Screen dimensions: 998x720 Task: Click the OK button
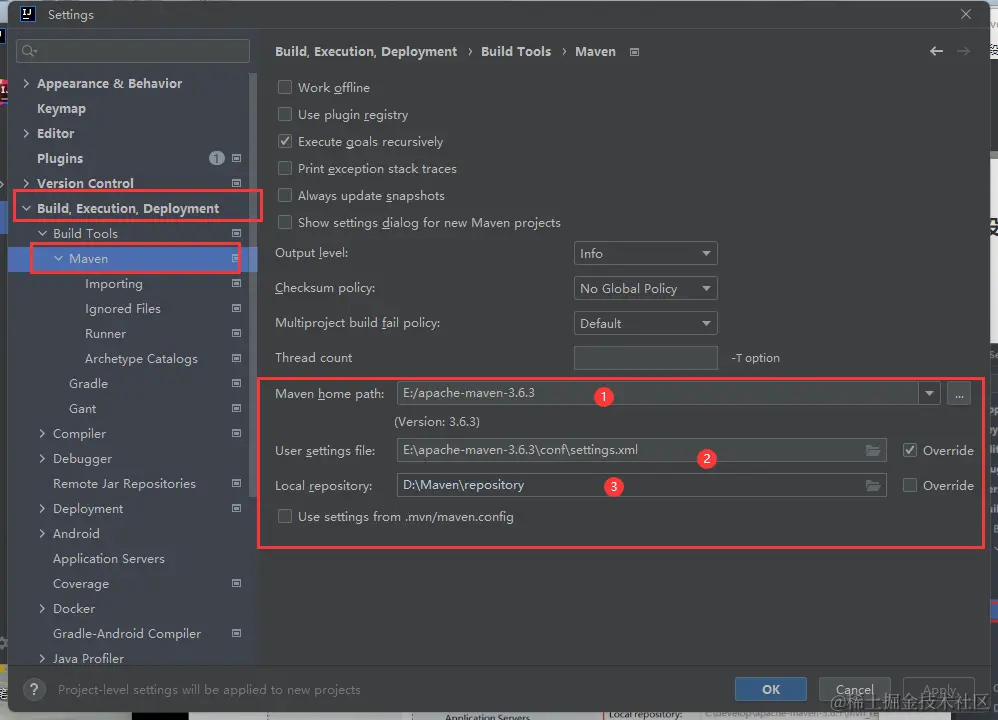pos(771,689)
